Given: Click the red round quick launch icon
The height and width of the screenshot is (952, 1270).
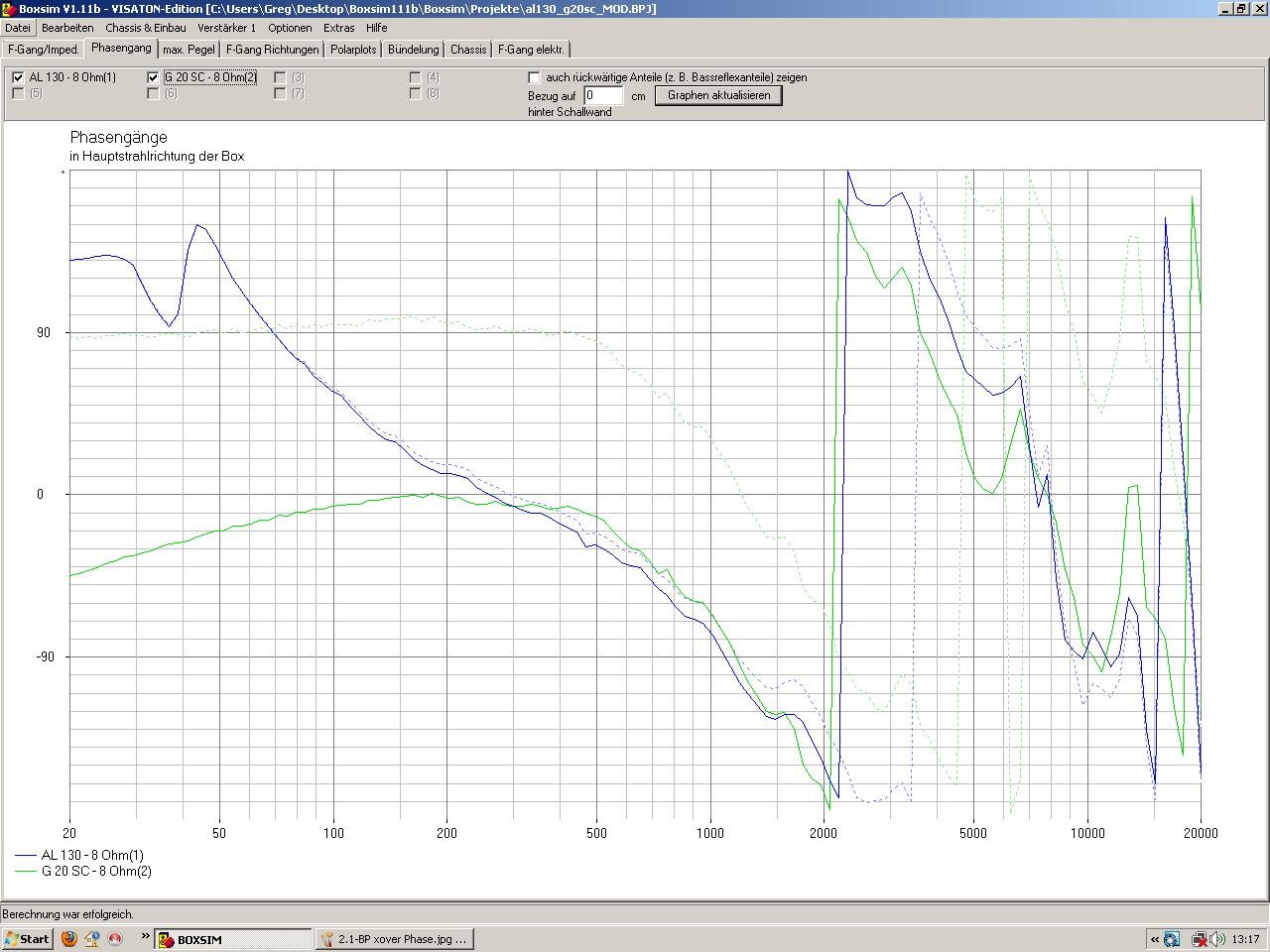Looking at the screenshot, I should click(115, 938).
